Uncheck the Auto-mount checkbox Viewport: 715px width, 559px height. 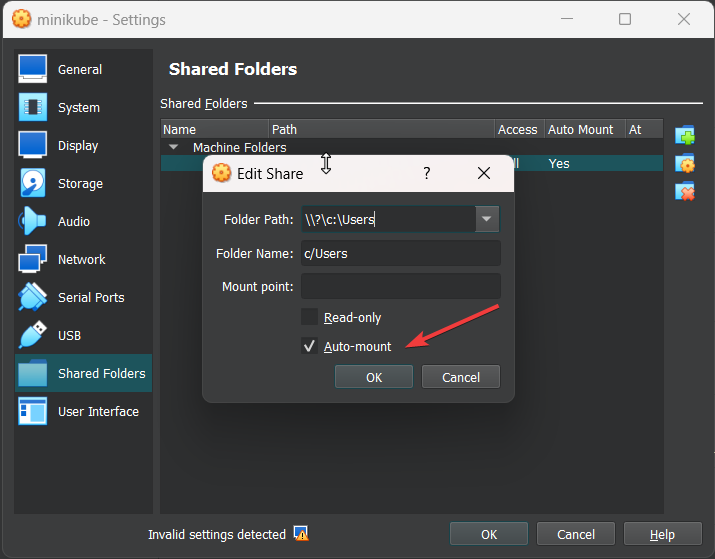point(310,346)
